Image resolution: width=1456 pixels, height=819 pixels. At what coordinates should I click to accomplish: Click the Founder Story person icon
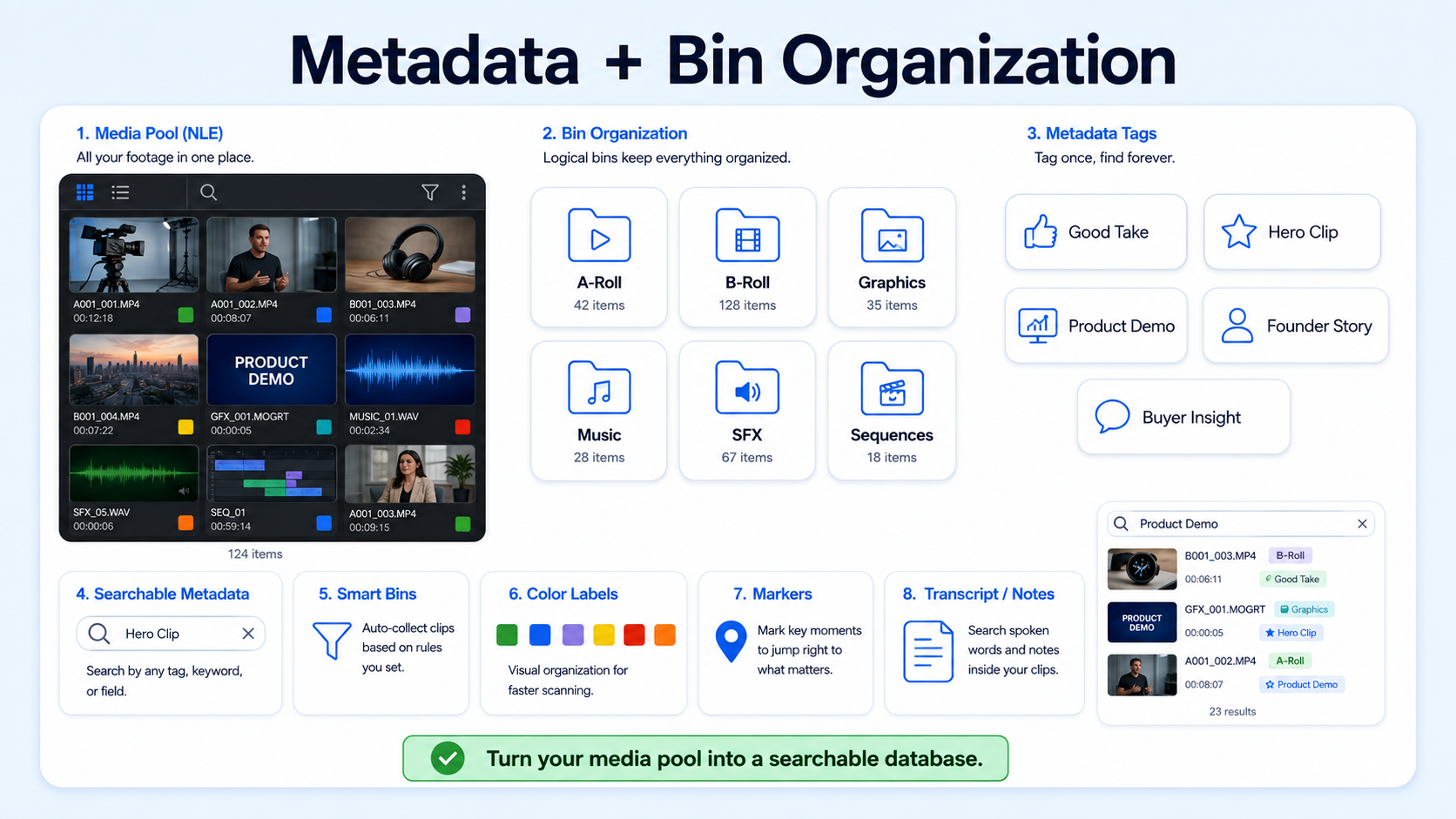click(1237, 326)
